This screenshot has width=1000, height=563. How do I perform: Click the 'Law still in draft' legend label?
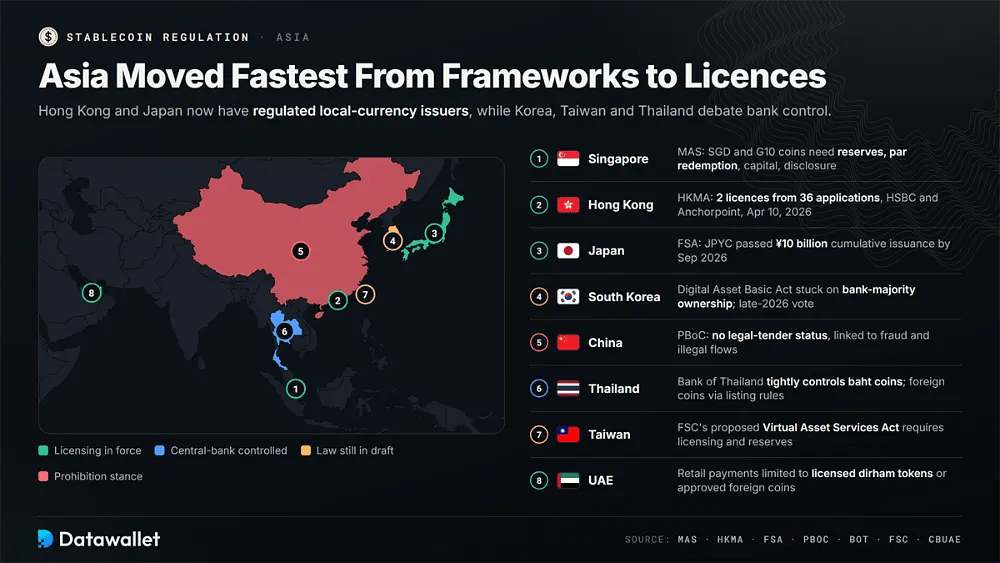pos(355,450)
